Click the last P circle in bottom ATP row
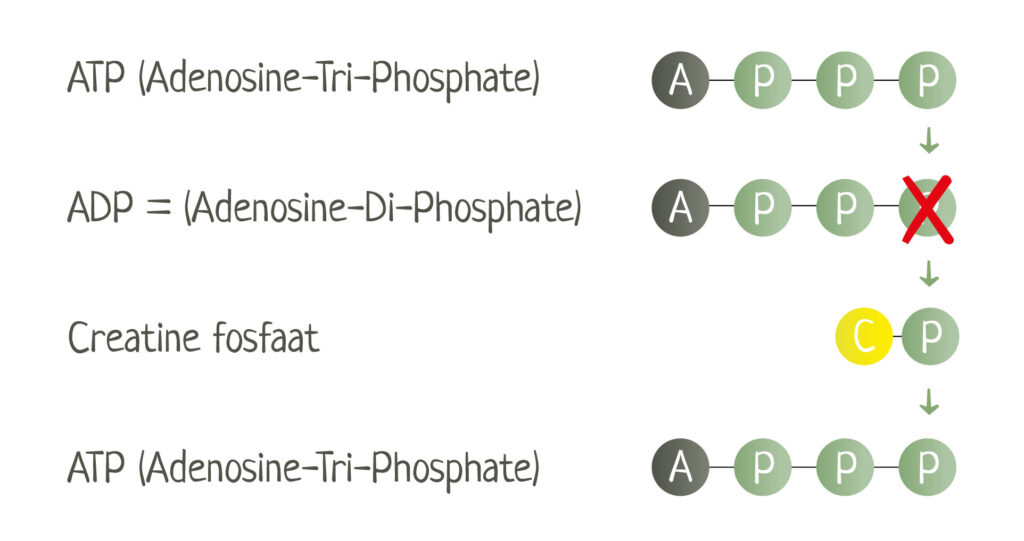This screenshot has height=541, width=1024. click(927, 467)
